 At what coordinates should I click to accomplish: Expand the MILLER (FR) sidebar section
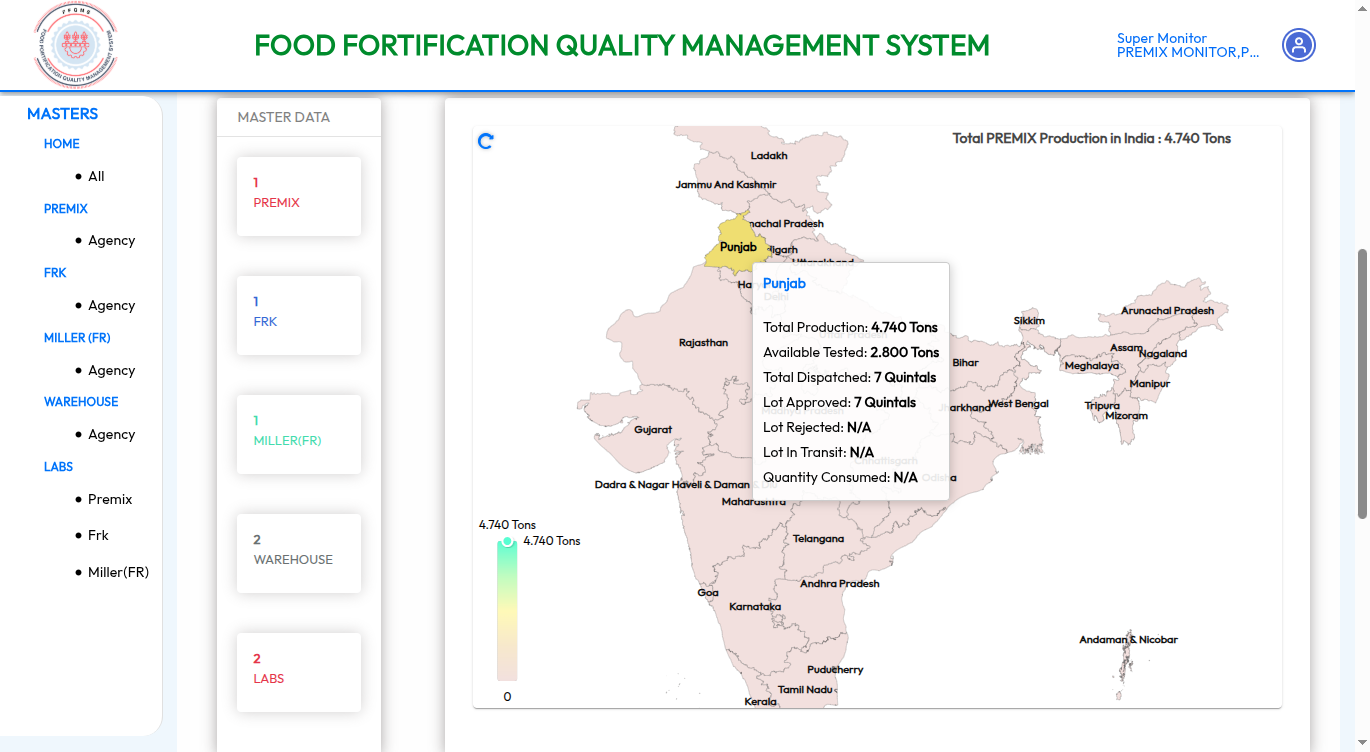pyautogui.click(x=77, y=338)
